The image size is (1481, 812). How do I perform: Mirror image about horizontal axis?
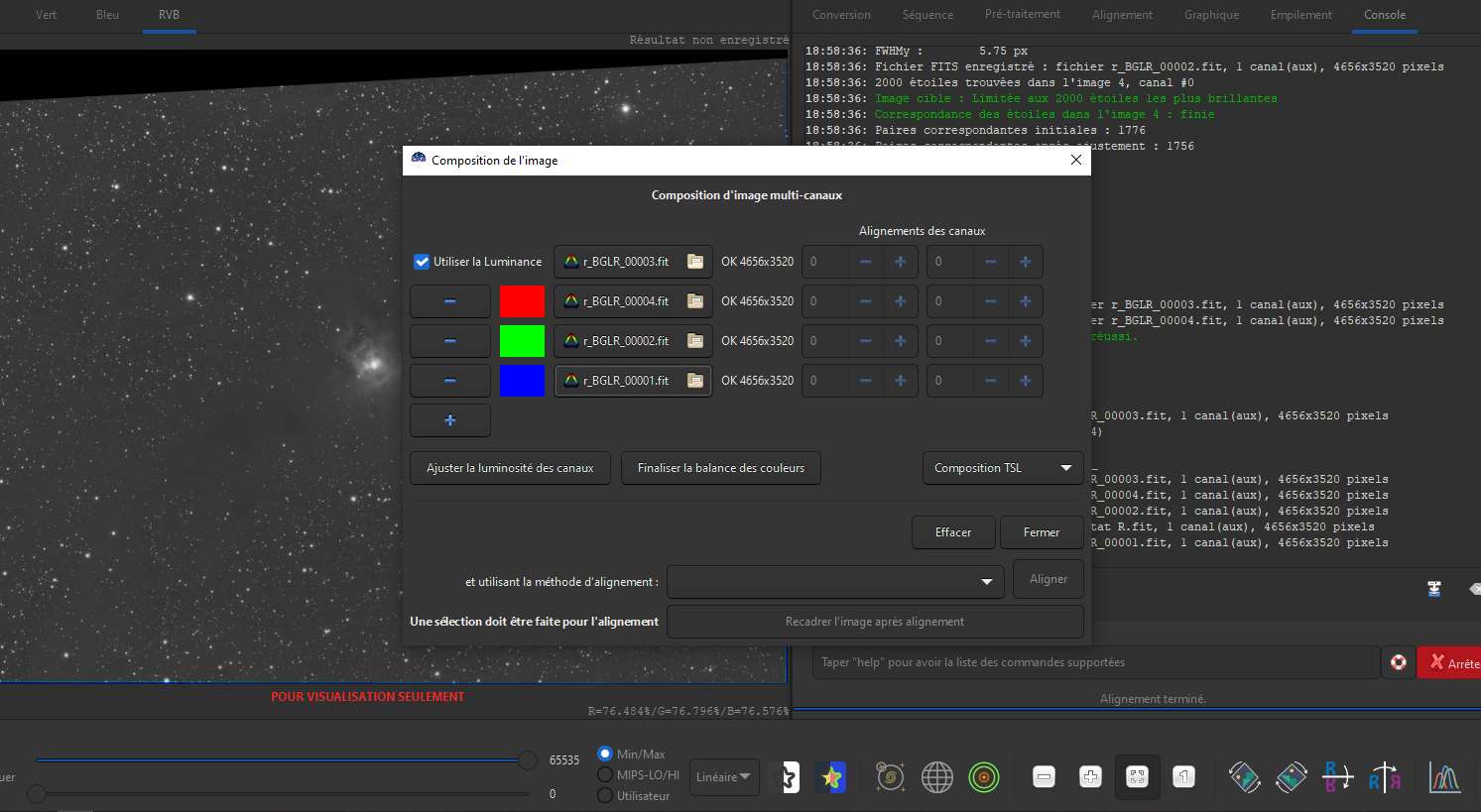coord(1337,777)
